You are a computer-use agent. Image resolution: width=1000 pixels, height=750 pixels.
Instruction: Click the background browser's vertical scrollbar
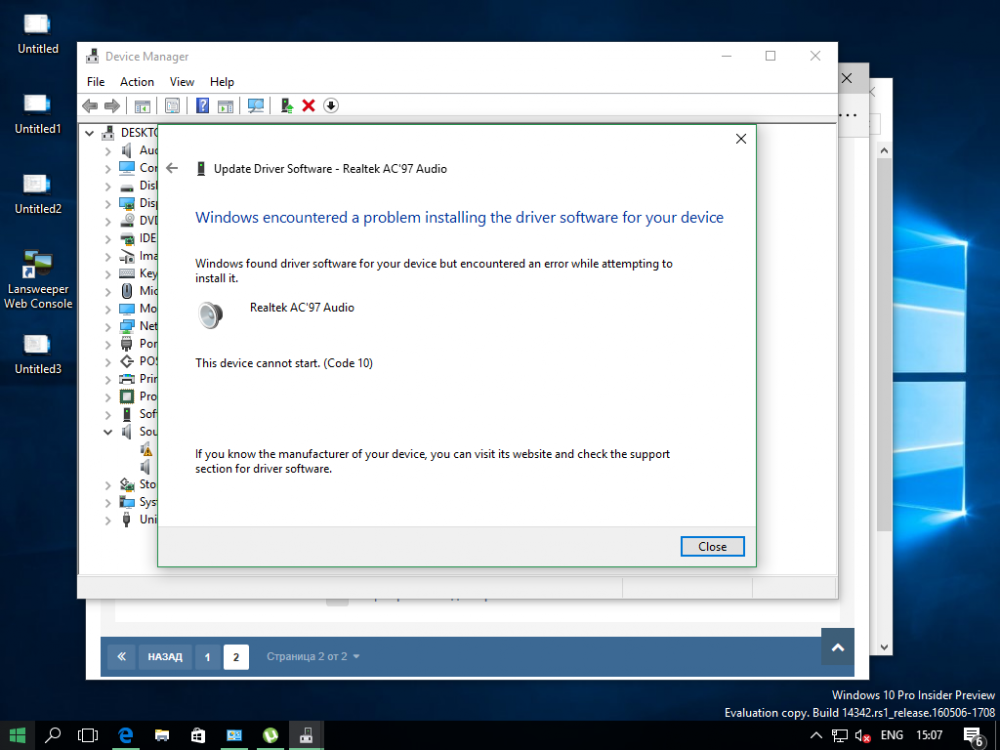click(884, 344)
